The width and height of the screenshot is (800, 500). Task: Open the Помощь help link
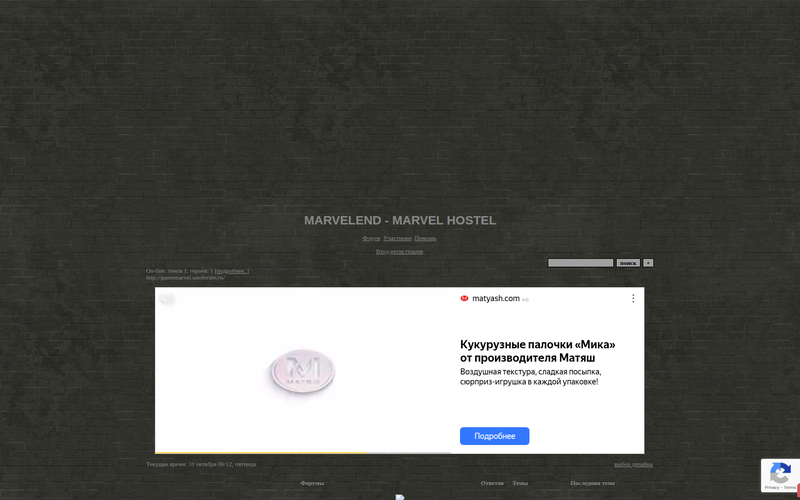coord(425,238)
